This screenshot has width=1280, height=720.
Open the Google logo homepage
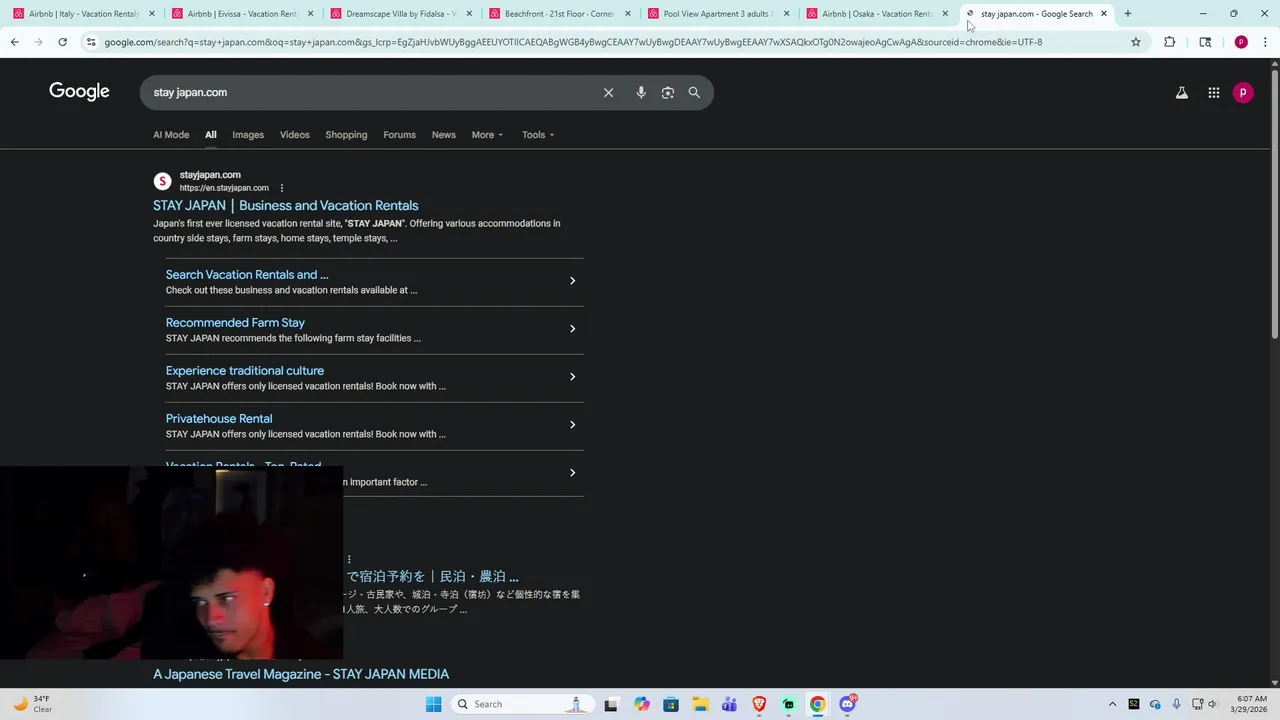79,92
